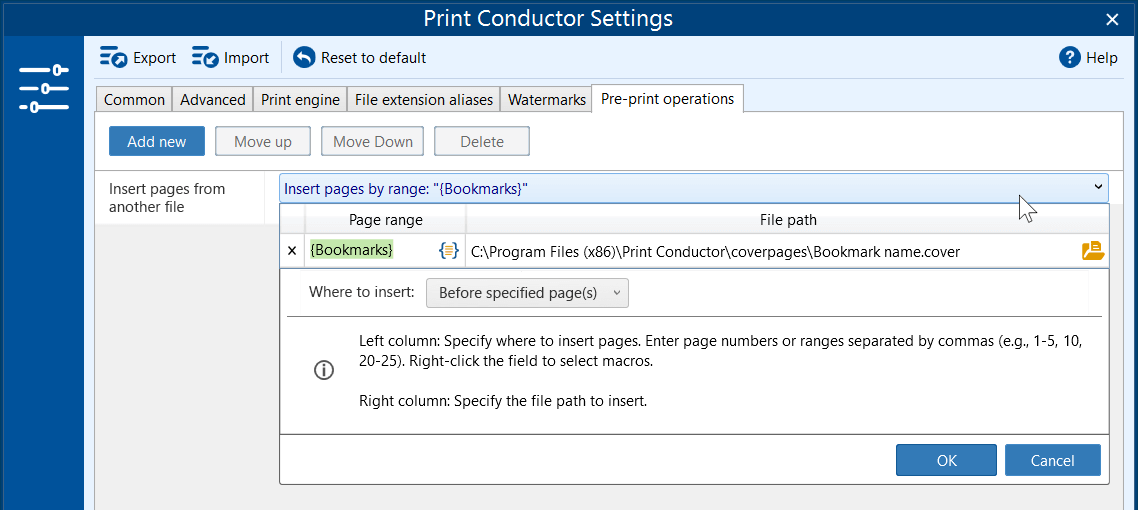Click the Add new button

click(x=157, y=141)
